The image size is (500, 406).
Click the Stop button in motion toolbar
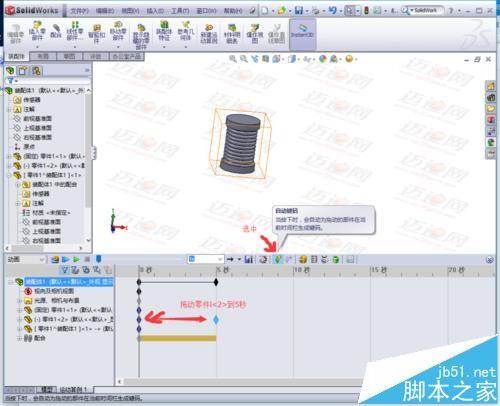pos(87,259)
